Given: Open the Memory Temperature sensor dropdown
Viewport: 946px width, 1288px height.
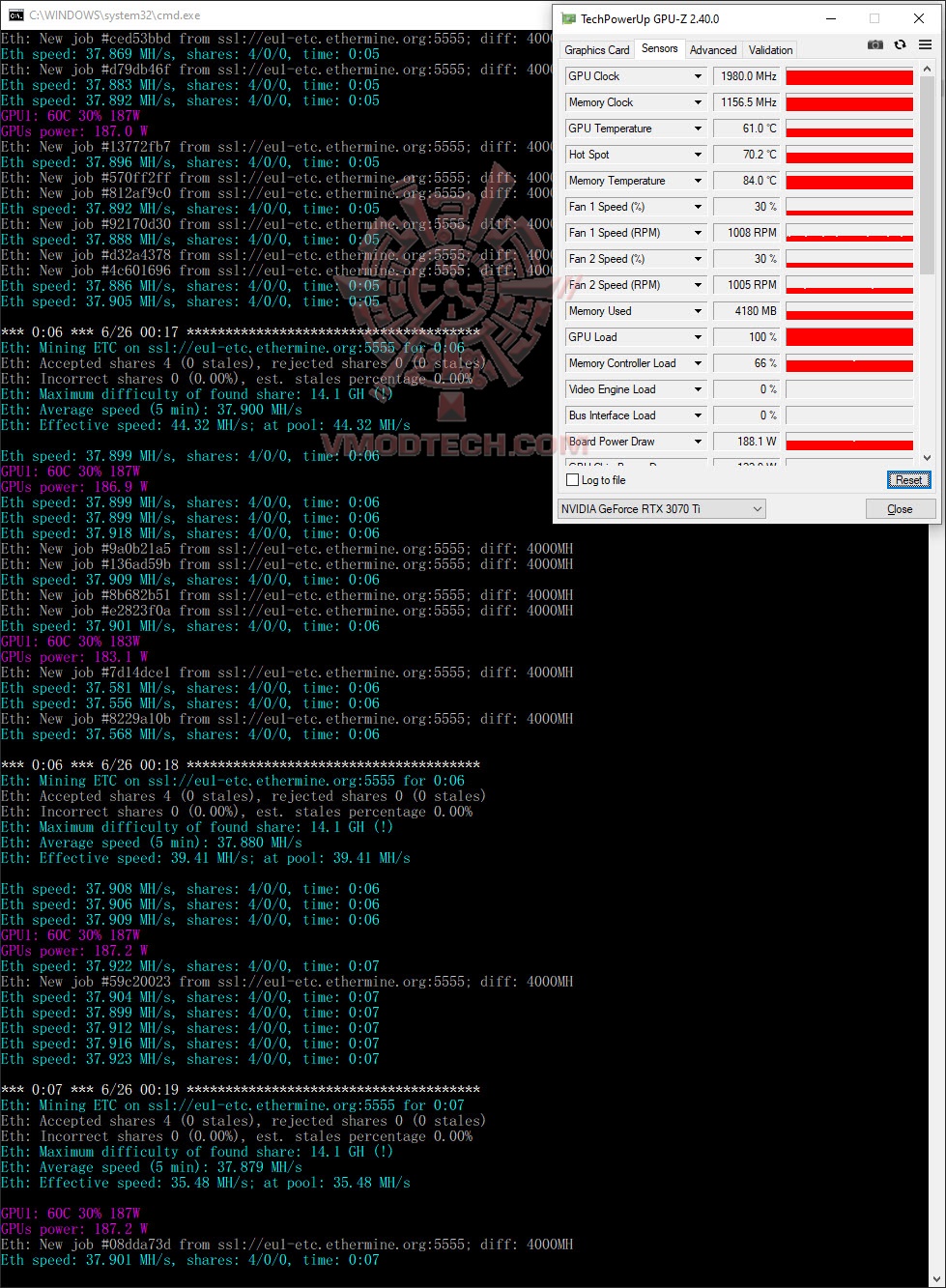Looking at the screenshot, I should 698,181.
